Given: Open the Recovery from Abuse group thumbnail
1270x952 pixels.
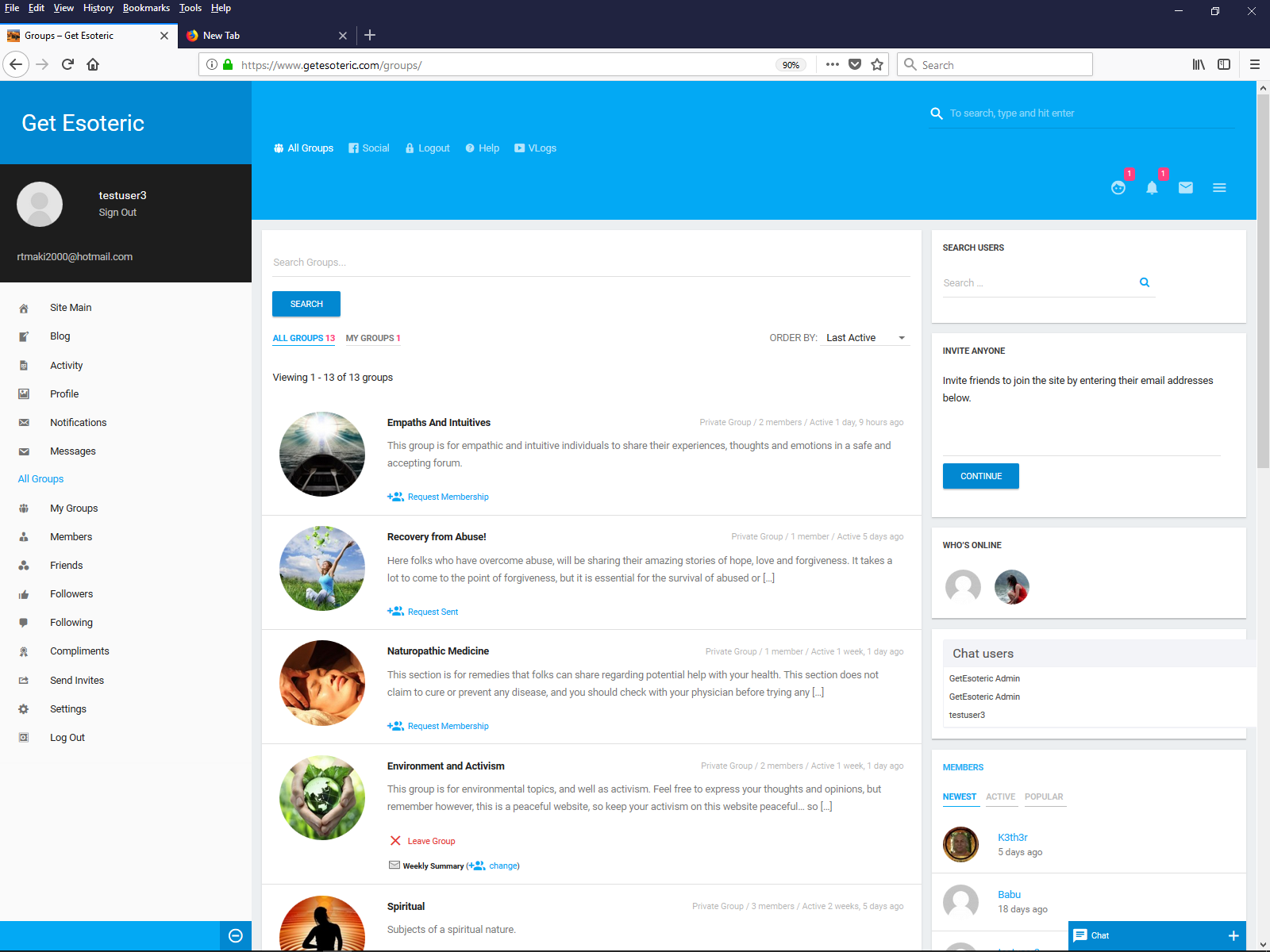Looking at the screenshot, I should pos(322,568).
